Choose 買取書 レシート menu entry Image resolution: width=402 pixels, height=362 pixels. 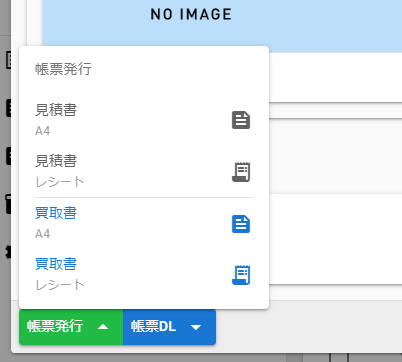144,275
